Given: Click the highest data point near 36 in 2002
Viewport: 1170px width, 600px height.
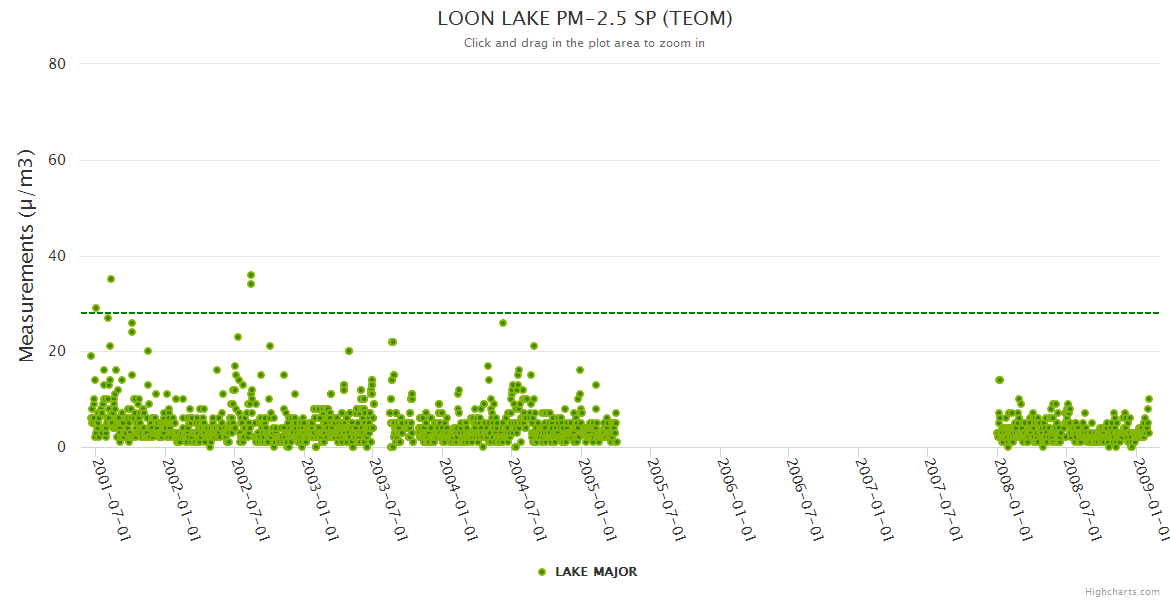Looking at the screenshot, I should (251, 275).
